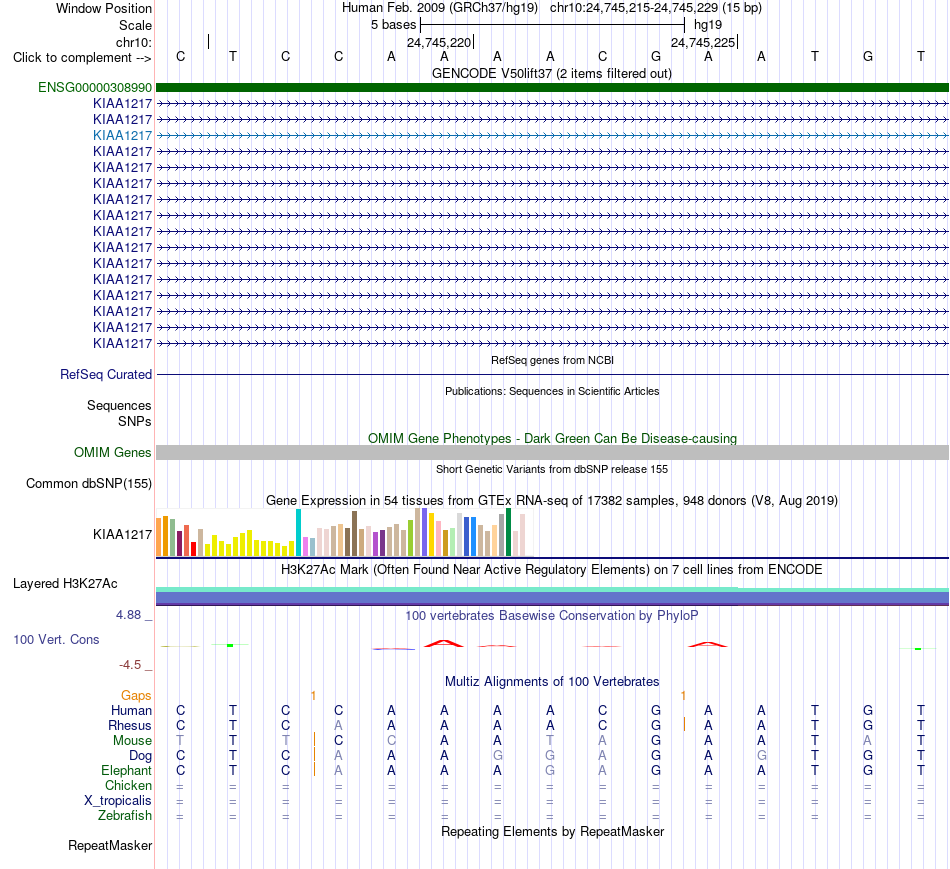Select the Chicken alignment row label
This screenshot has height=869, width=950.
(x=128, y=786)
